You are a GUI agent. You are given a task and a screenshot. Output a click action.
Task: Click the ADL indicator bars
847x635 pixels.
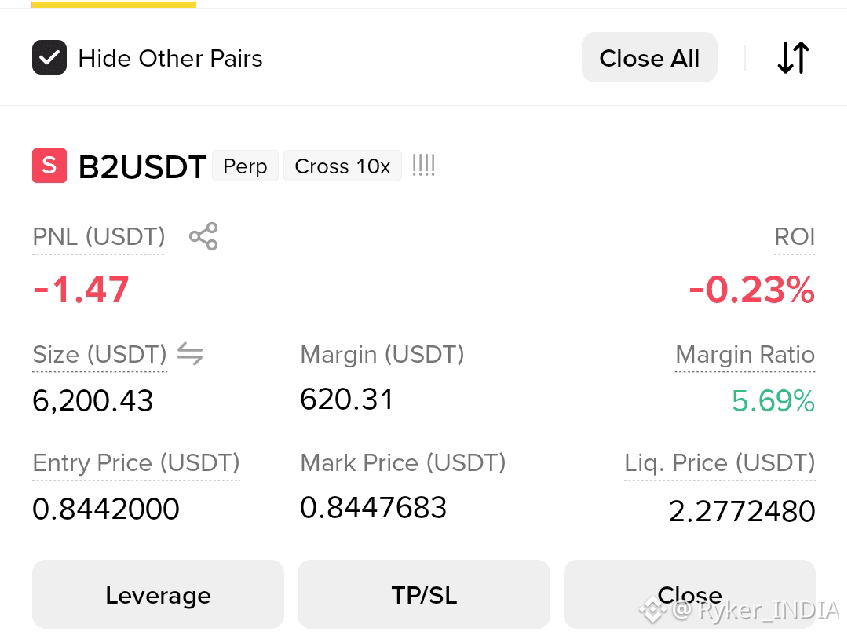point(424,165)
